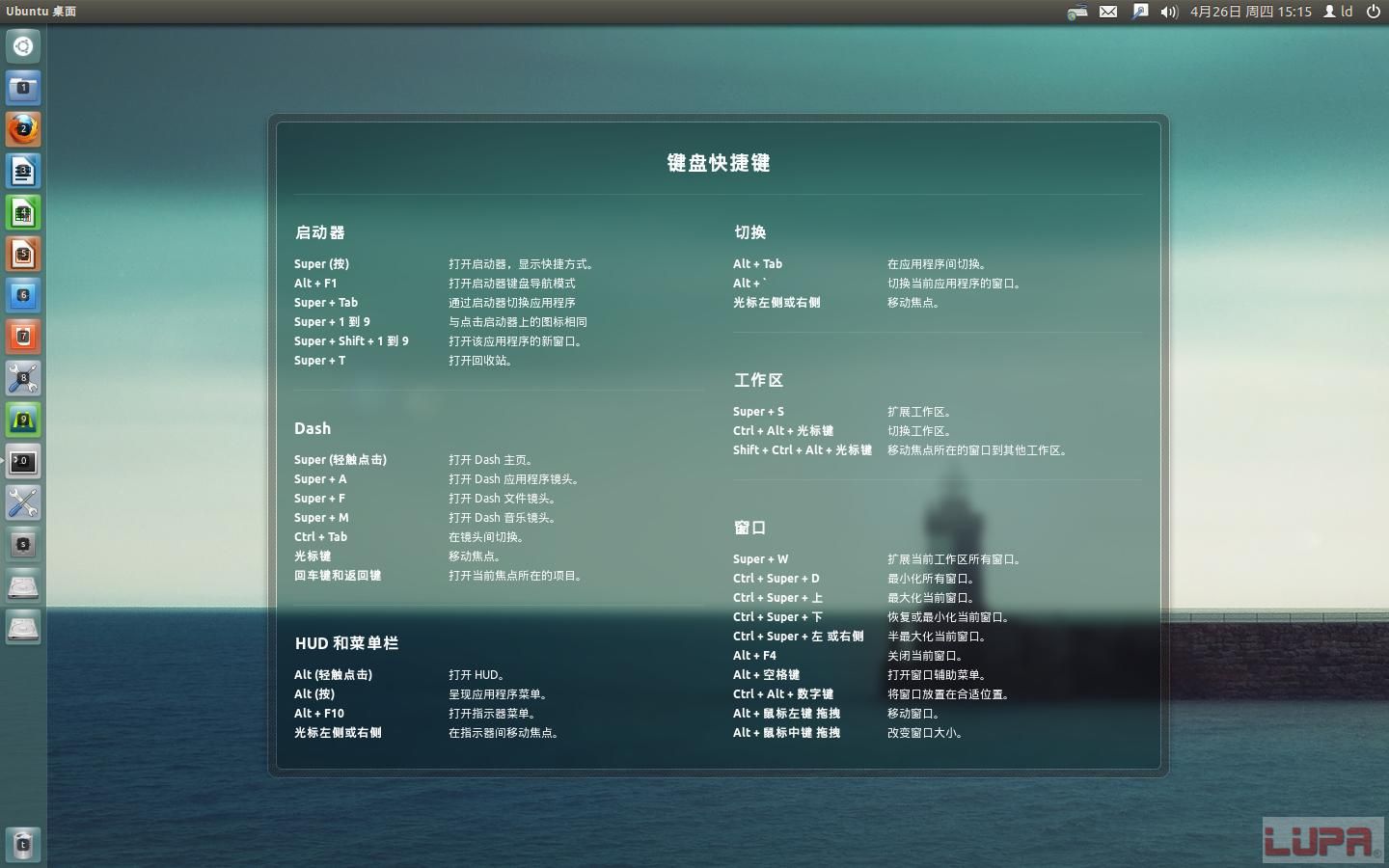Open the volume slider via the speaker icon
Screen dimensions: 1389x868
point(1167,12)
